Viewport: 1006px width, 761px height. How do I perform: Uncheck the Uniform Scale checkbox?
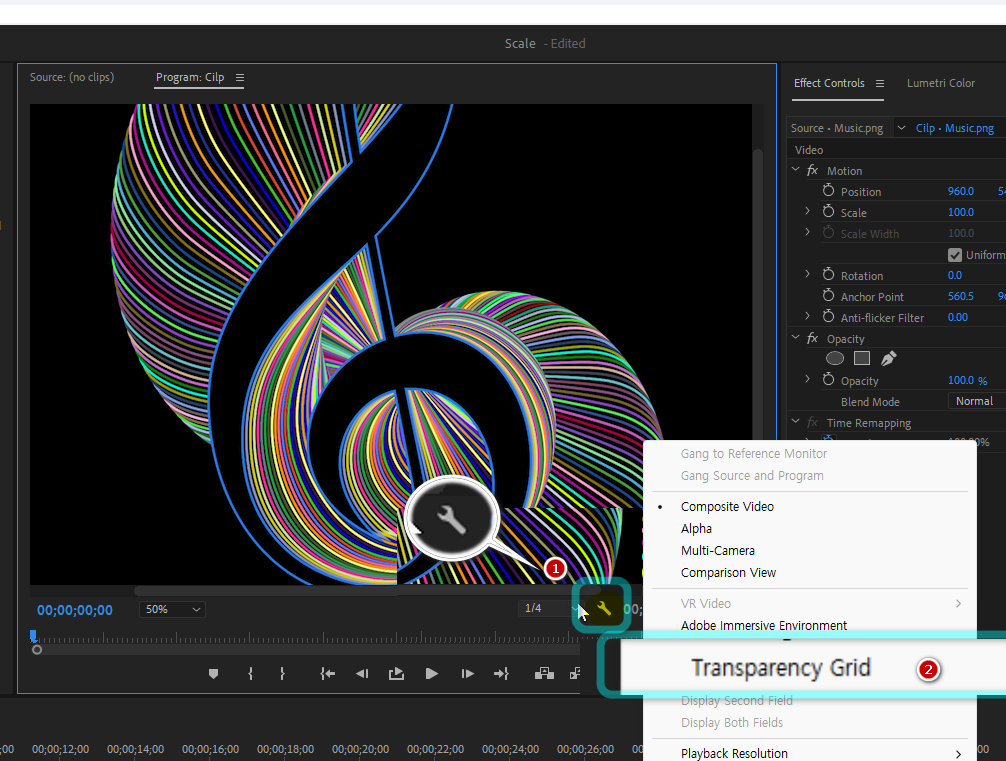pos(955,255)
